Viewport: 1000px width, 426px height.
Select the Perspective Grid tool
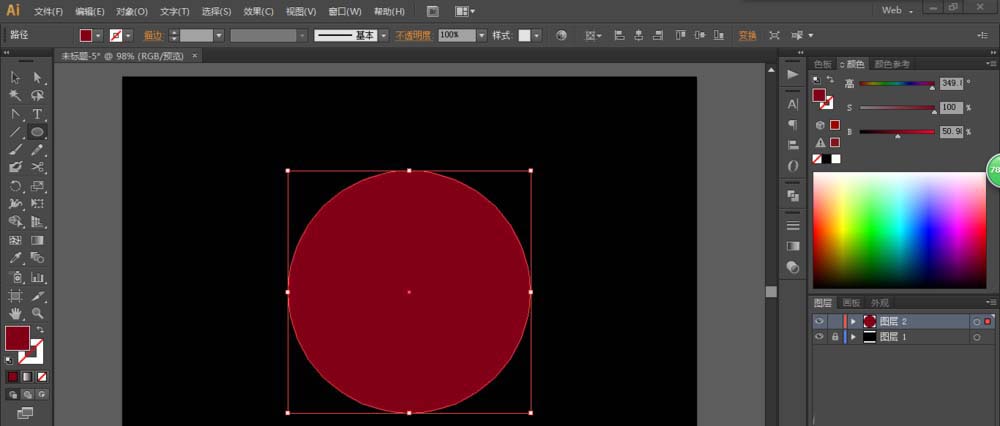pos(38,222)
